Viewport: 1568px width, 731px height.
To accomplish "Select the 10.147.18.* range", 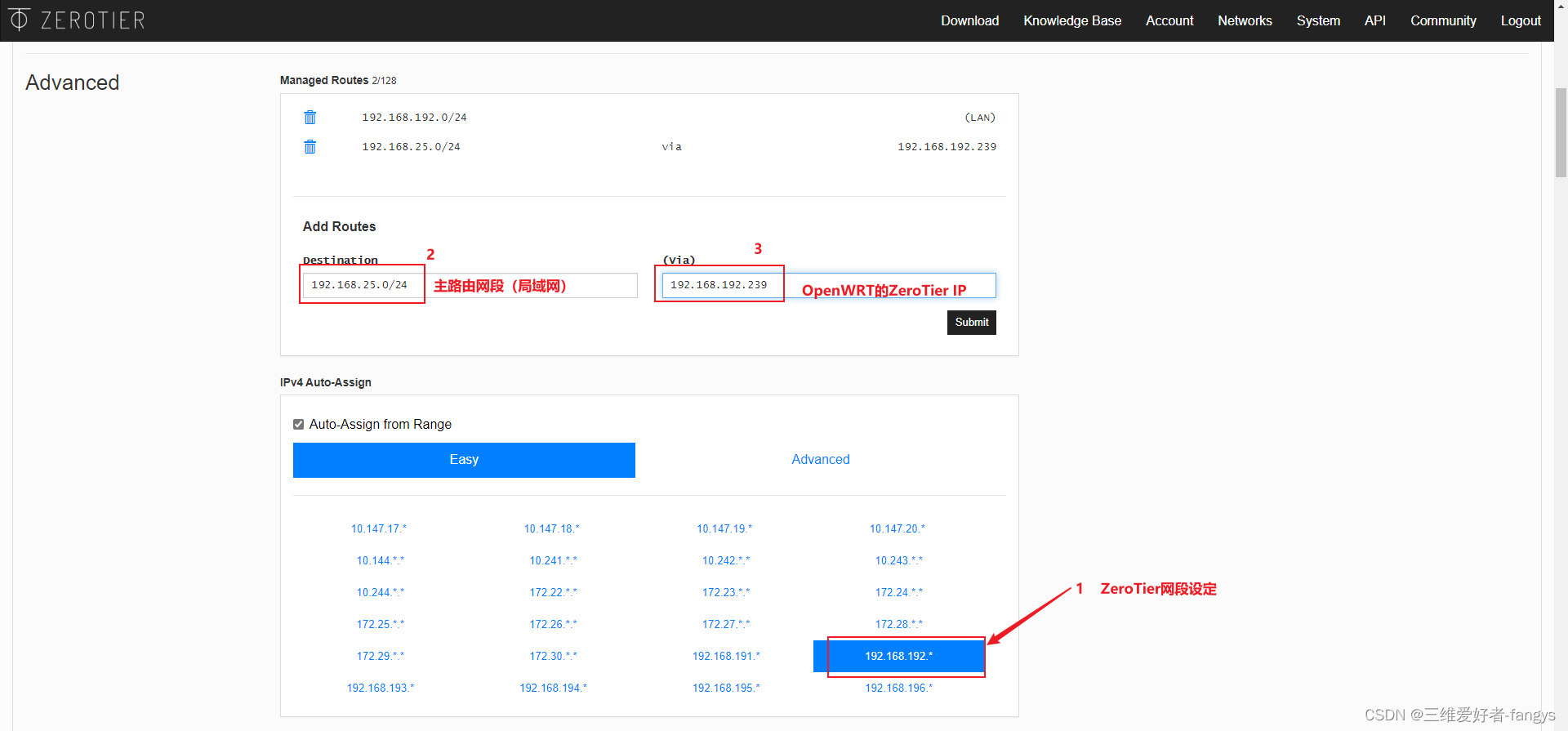I will coord(552,528).
